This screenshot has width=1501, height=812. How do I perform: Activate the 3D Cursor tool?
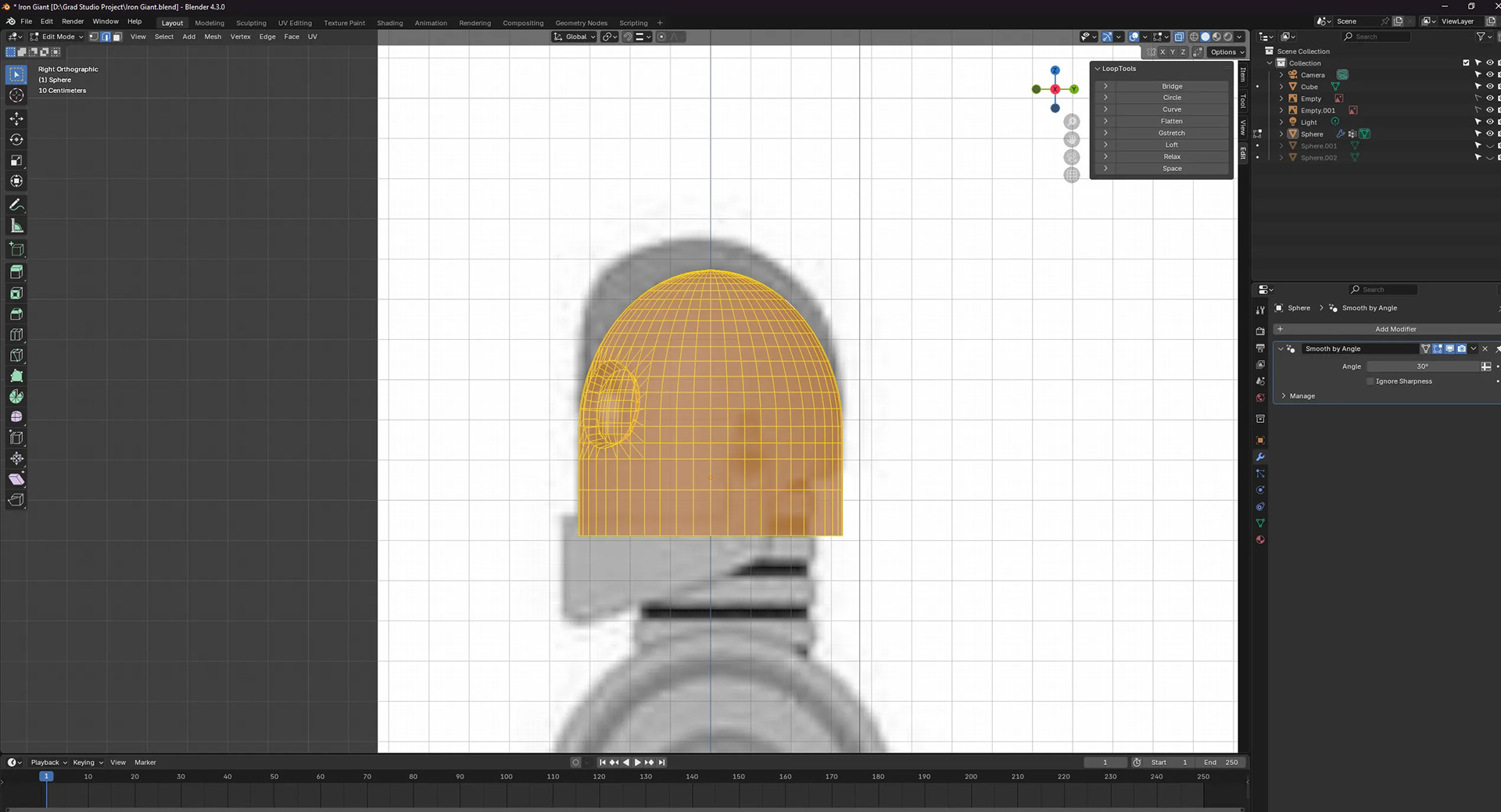tap(16, 95)
